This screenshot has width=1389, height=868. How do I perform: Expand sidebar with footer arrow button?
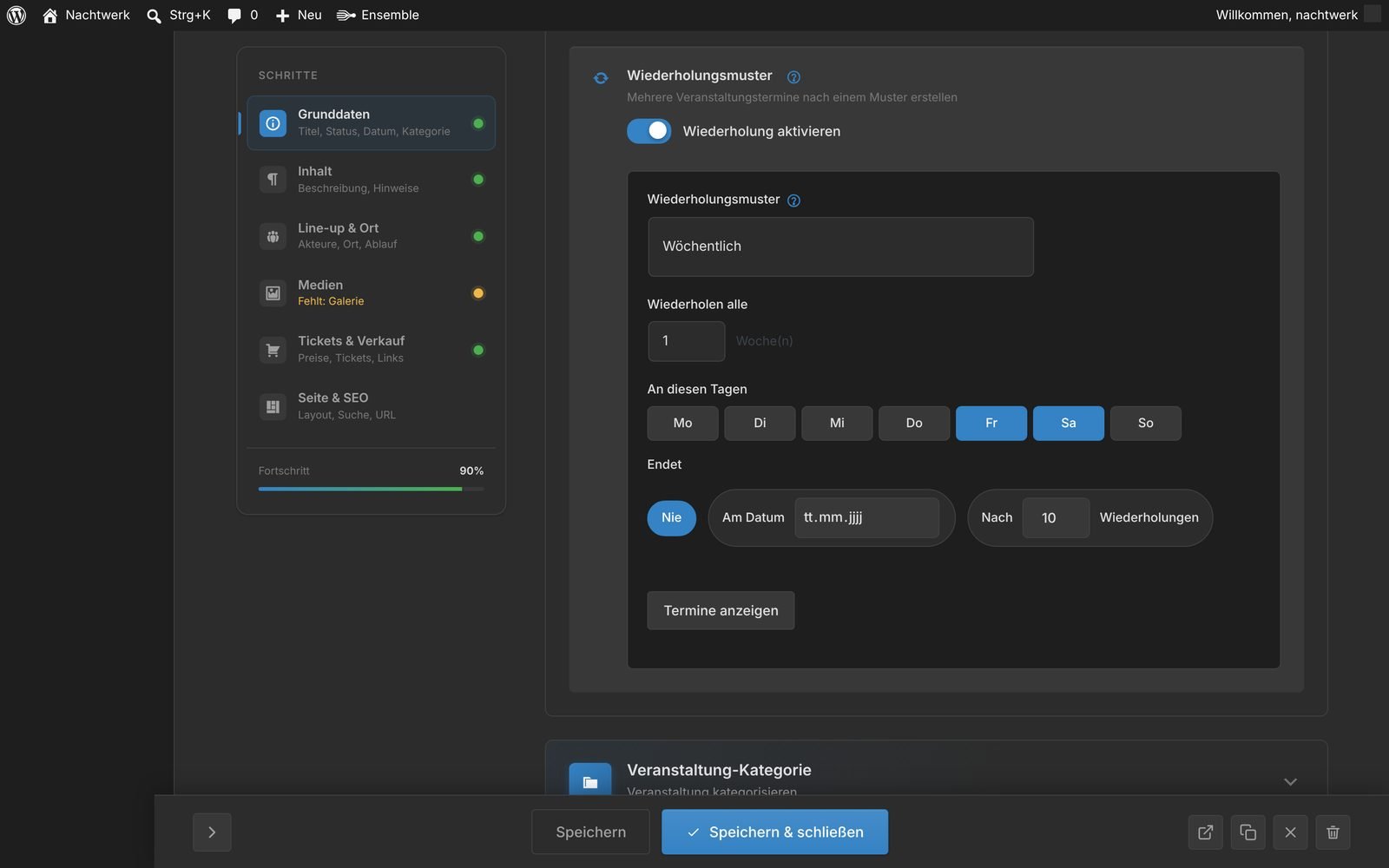click(212, 832)
